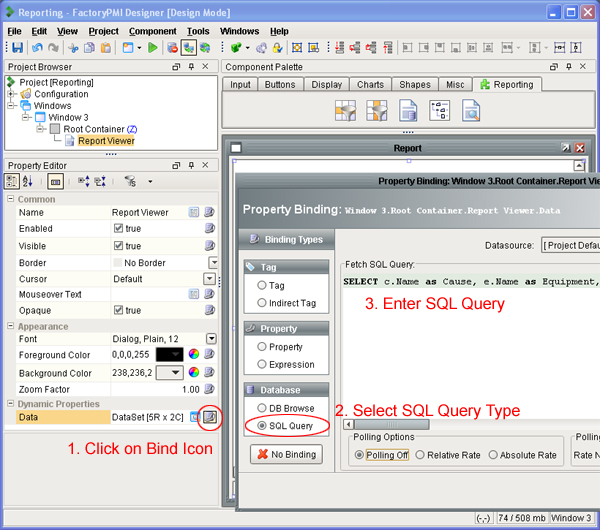Select the Report Viewer palette document icon
The image size is (600, 530).
tap(408, 111)
